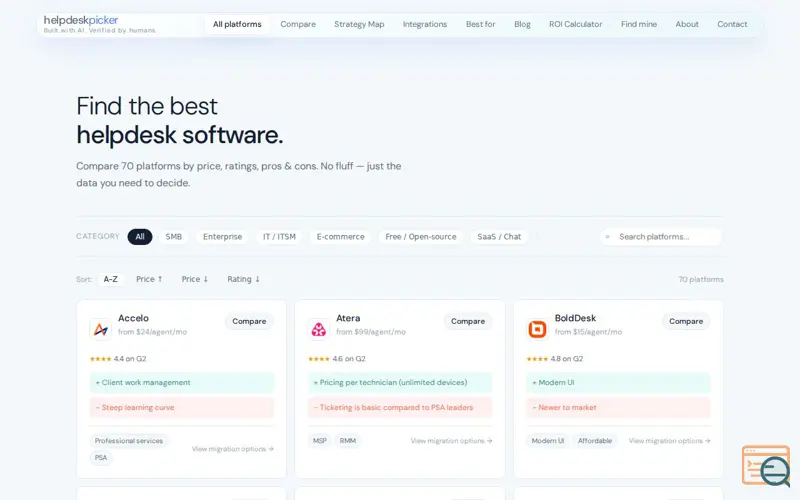The width and height of the screenshot is (800, 500).
Task: Click the Accelo logo icon
Action: tap(101, 330)
